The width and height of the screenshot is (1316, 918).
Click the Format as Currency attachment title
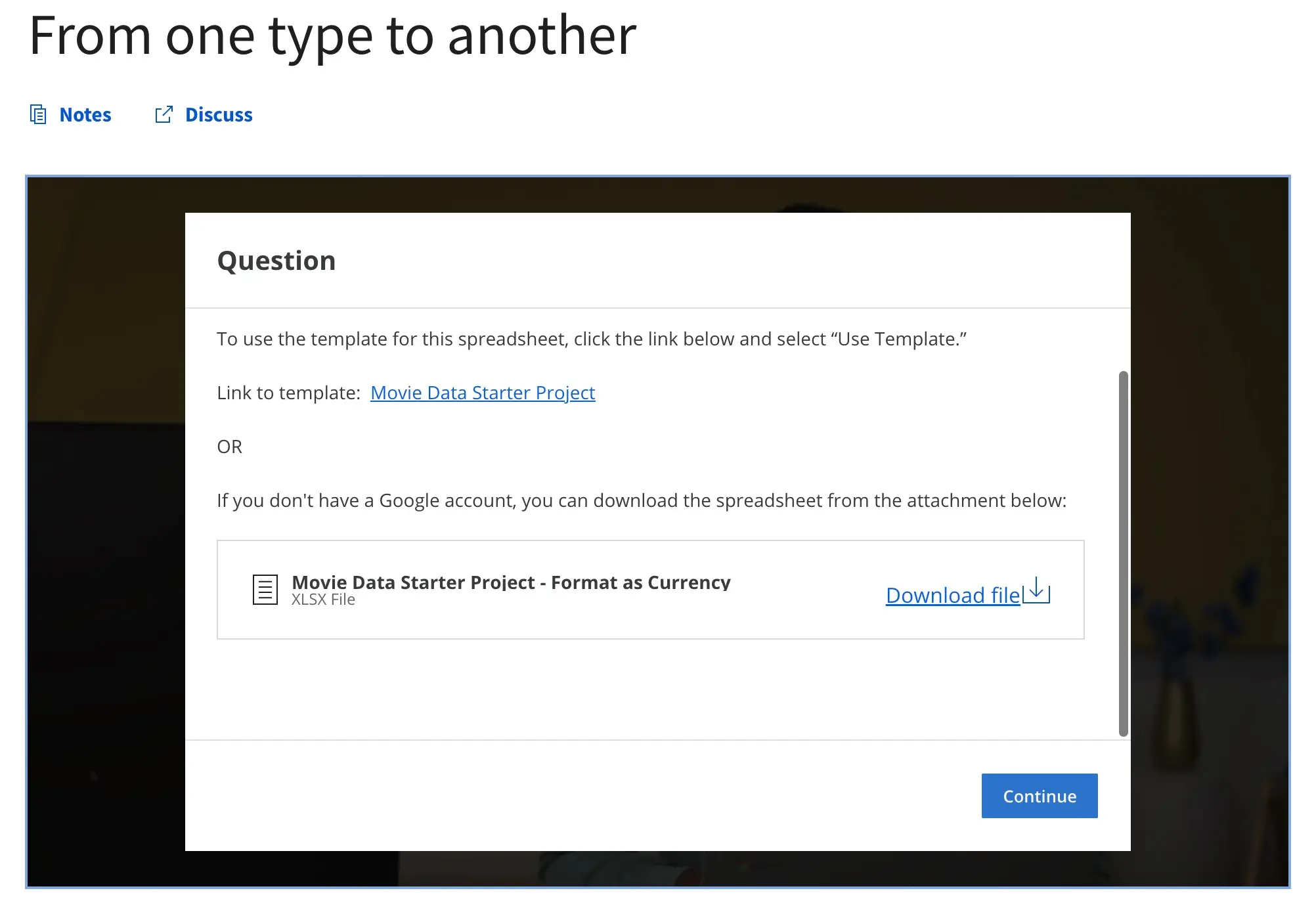[x=511, y=582]
